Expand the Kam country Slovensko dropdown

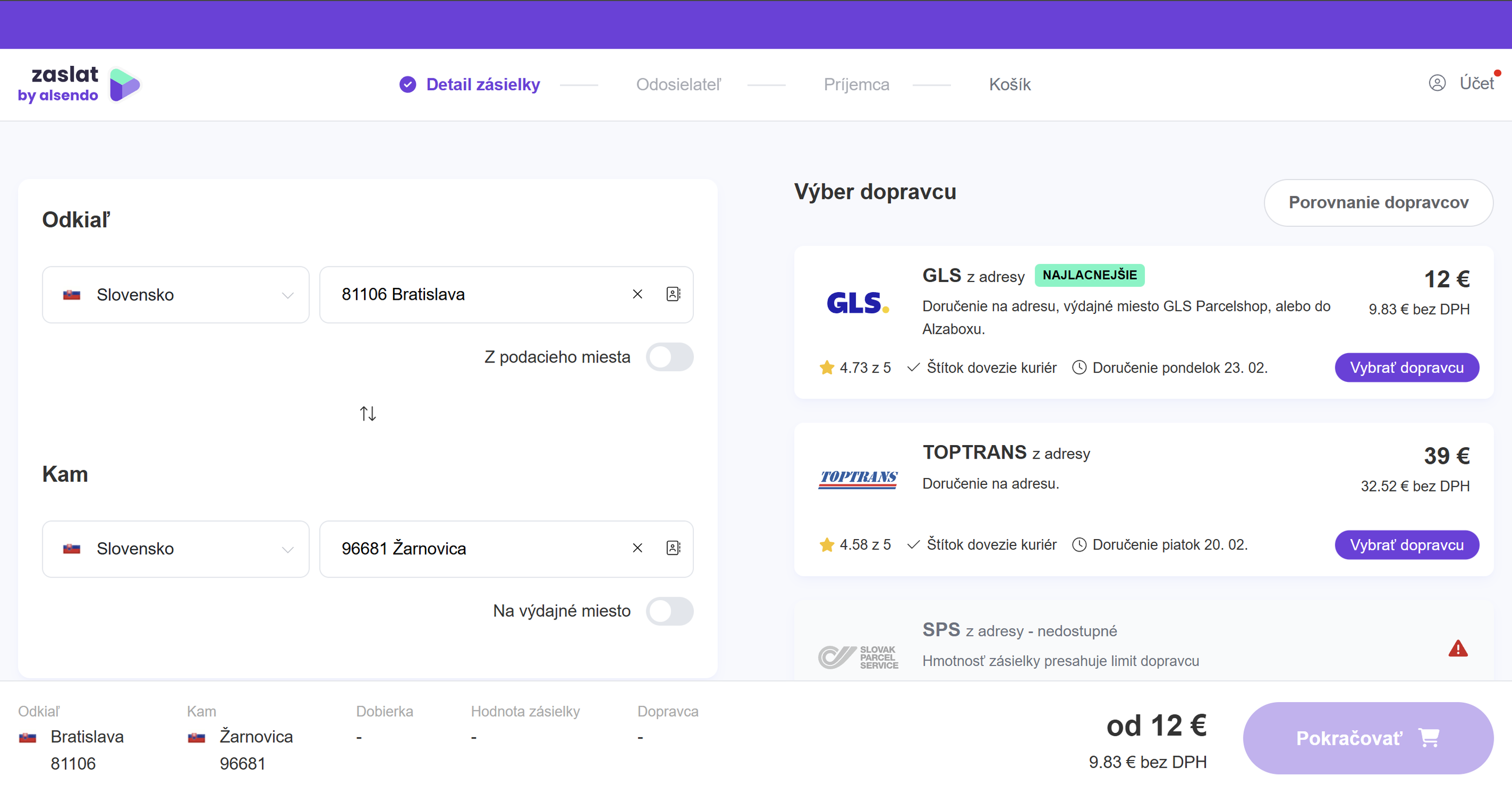tap(175, 549)
